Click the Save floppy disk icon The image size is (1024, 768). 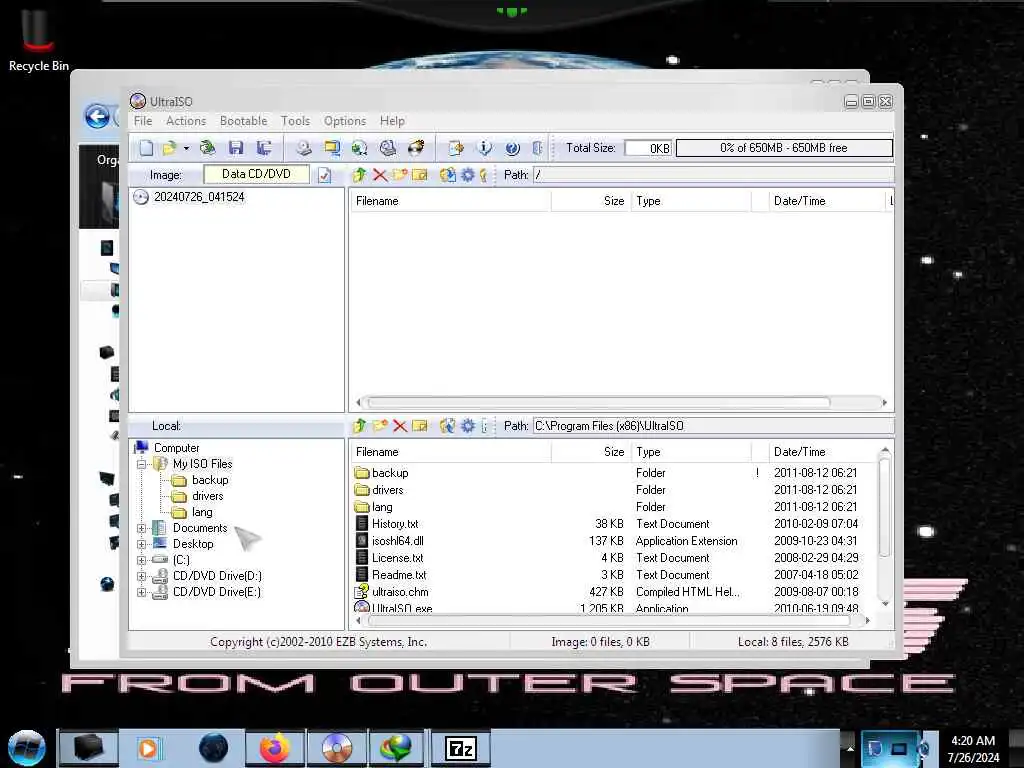point(236,148)
